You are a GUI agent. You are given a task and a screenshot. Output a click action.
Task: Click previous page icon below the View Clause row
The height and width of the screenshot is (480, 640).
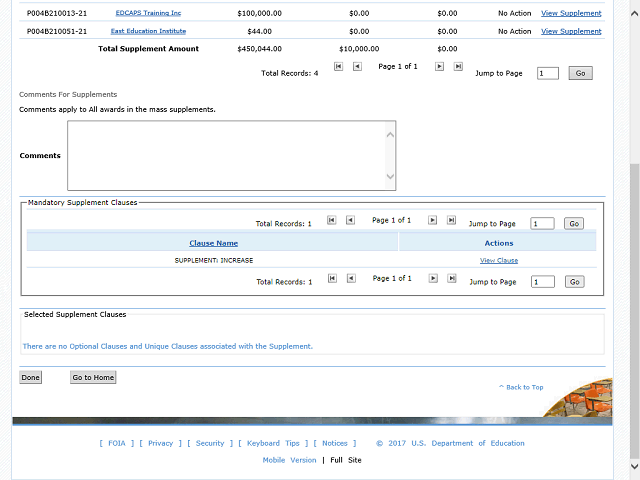350,279
